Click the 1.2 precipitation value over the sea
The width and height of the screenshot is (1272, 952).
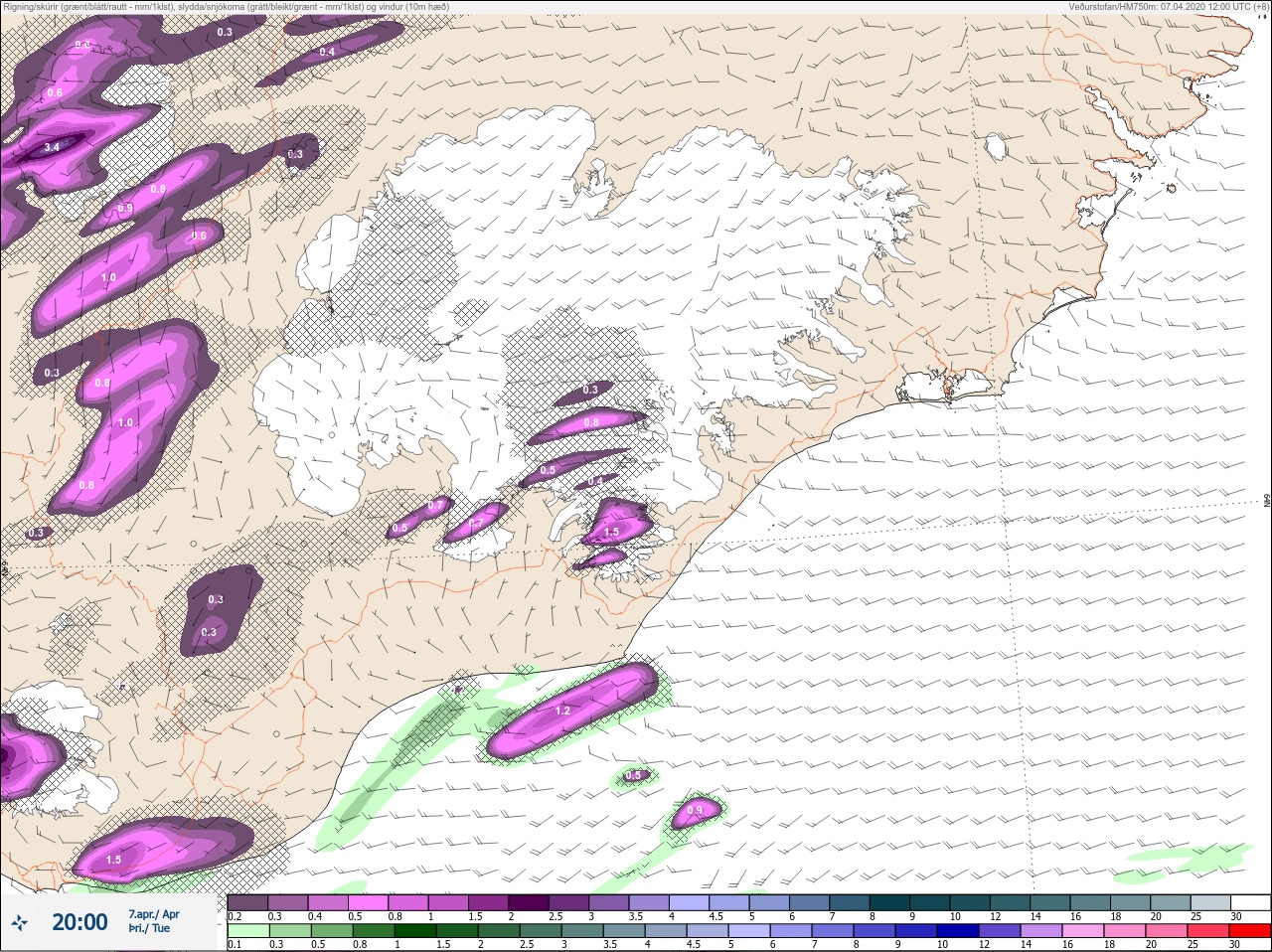562,711
